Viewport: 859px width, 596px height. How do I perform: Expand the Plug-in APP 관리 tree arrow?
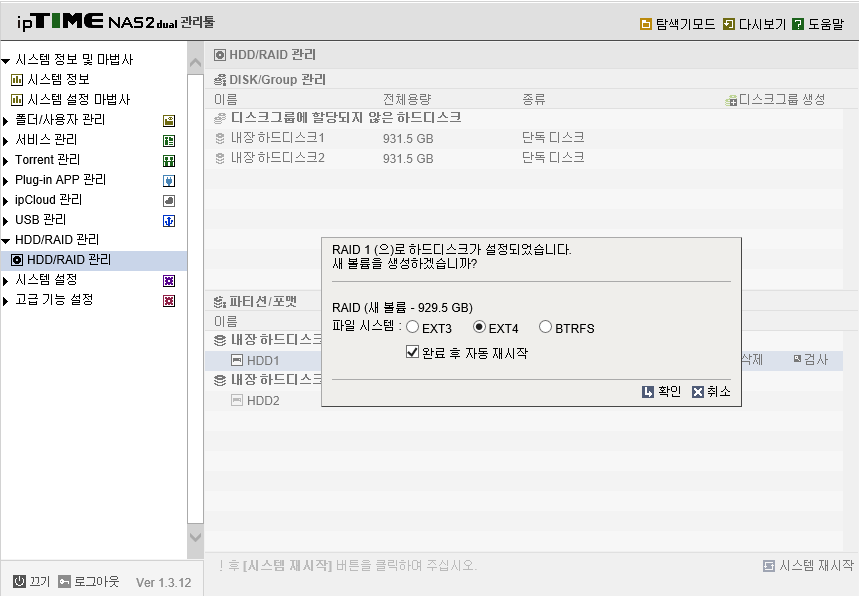pos(5,181)
